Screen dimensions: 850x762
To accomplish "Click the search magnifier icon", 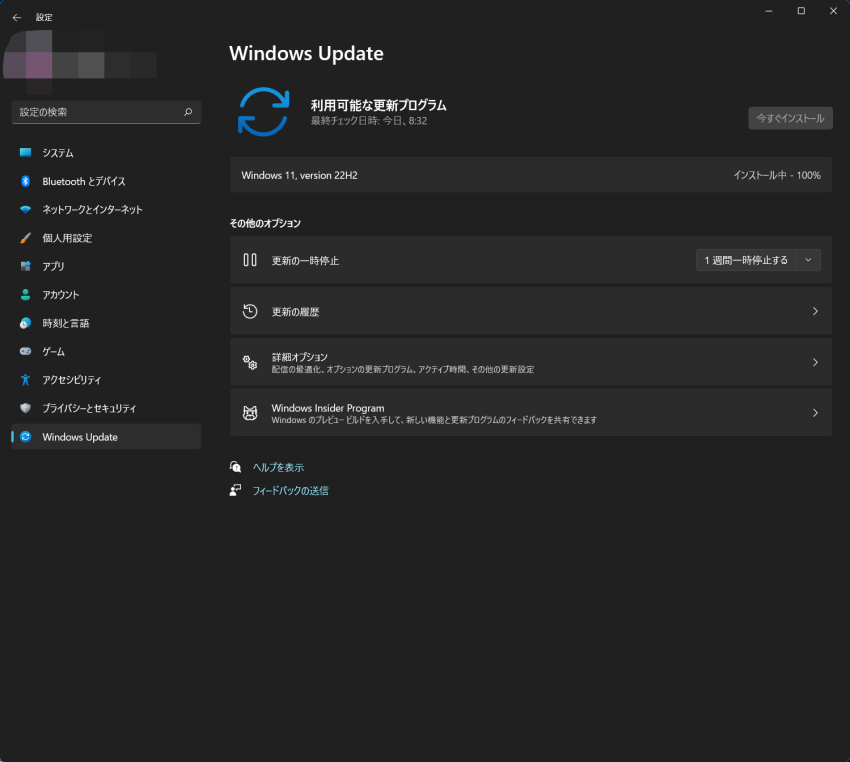I will (x=188, y=112).
